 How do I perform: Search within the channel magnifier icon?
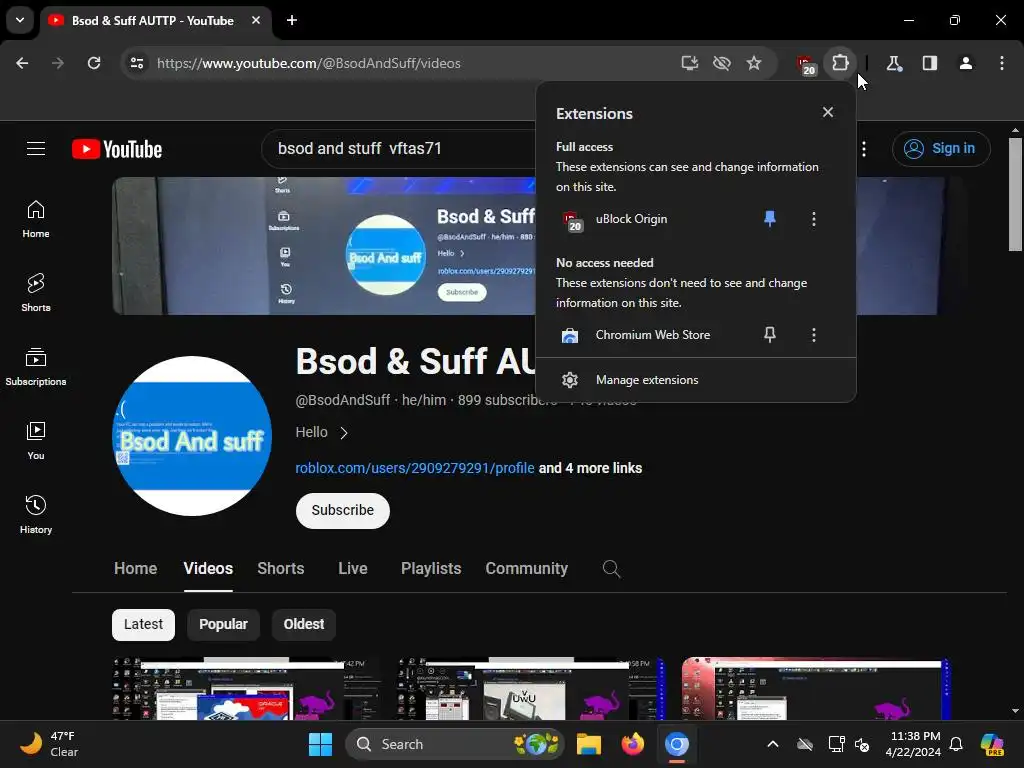[x=611, y=569]
